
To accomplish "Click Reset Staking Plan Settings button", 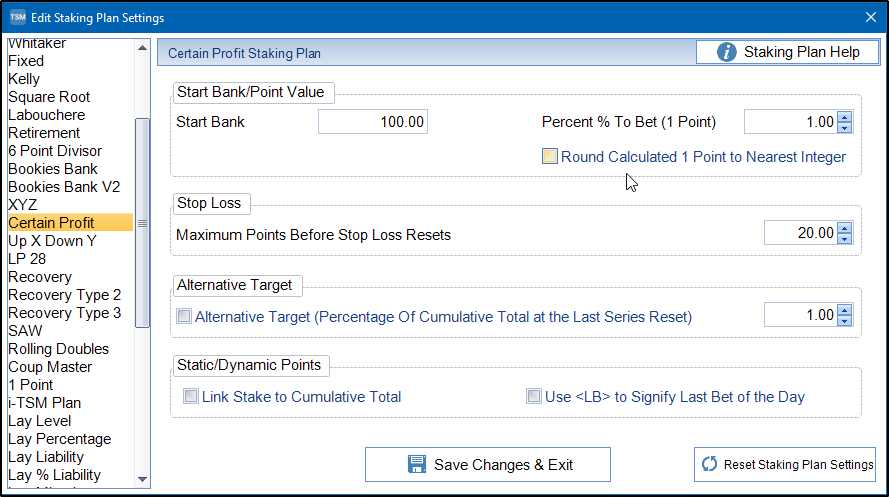I will [x=785, y=464].
